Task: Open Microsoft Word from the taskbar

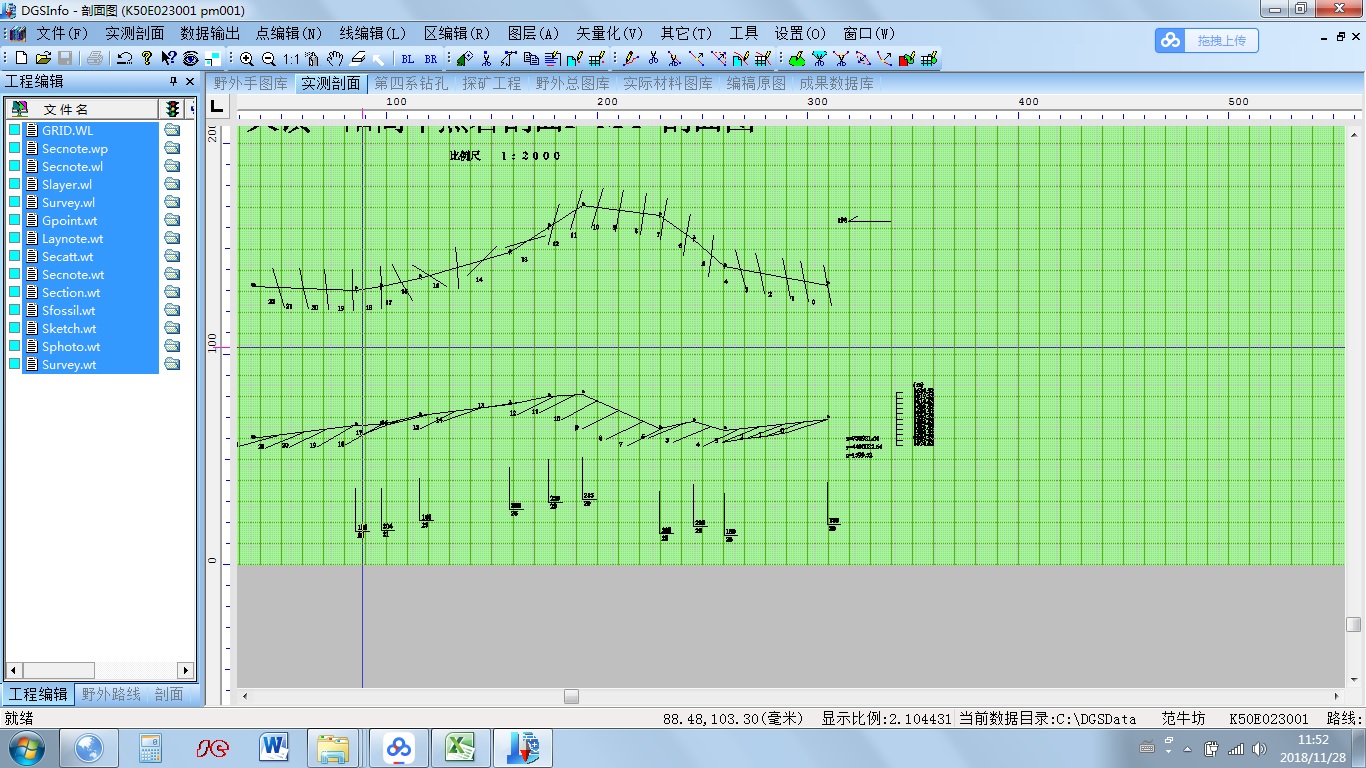Action: click(273, 747)
